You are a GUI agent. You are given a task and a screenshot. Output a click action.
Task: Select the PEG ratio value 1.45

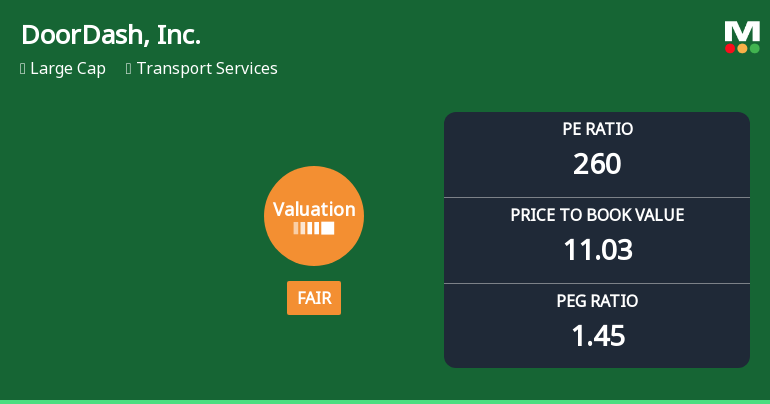(597, 335)
